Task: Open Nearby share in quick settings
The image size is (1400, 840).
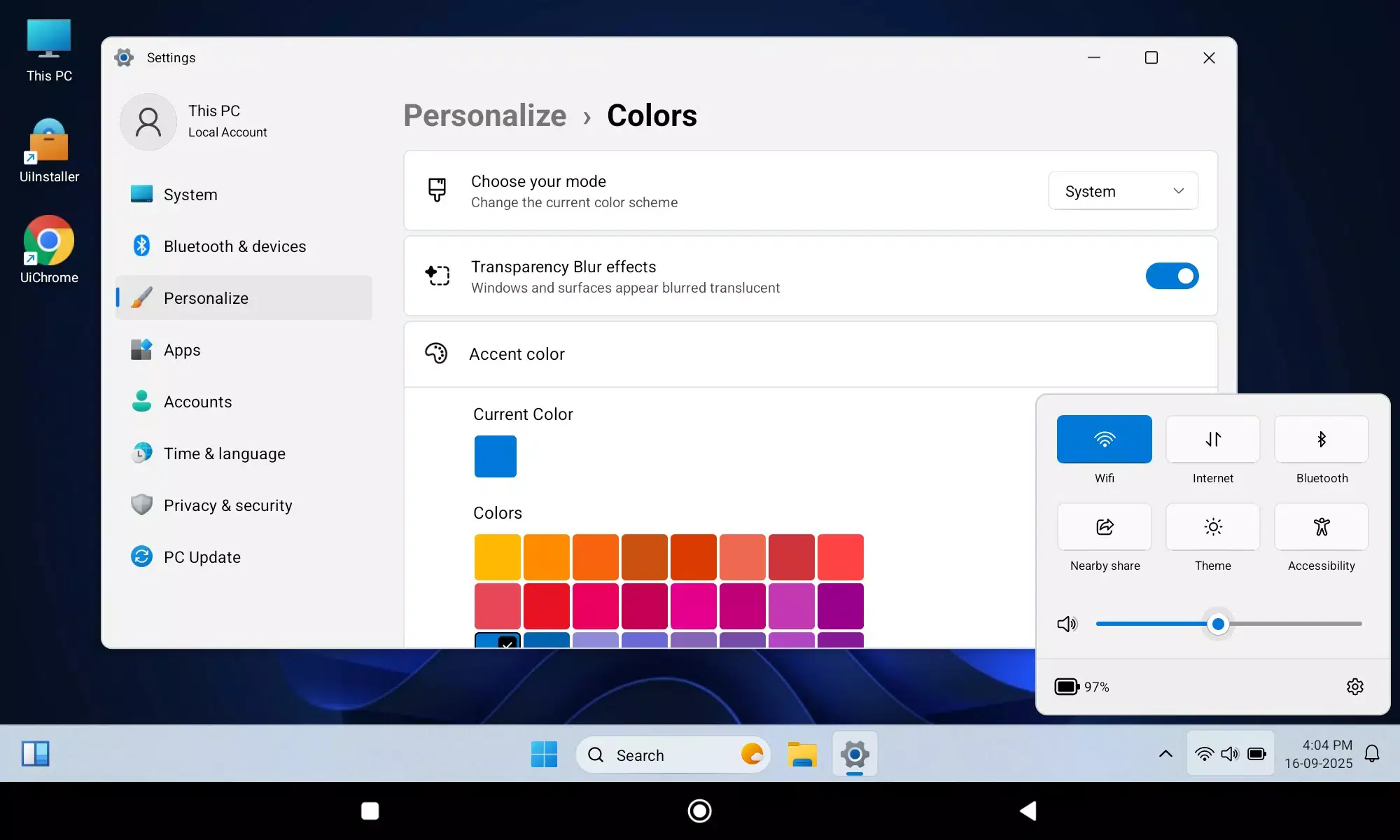Action: point(1103,527)
